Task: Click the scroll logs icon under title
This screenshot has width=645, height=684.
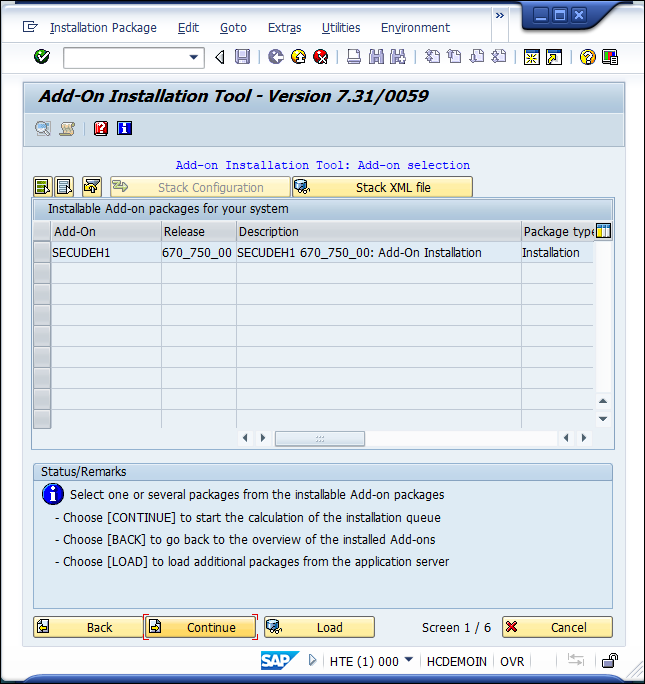Action: click(x=67, y=129)
